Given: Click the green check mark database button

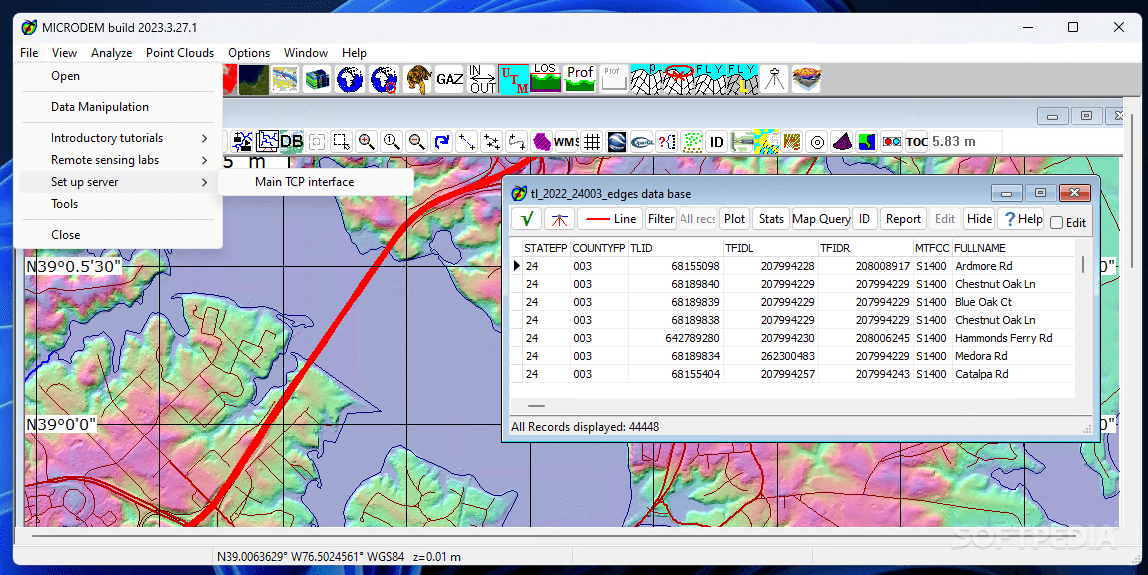Looking at the screenshot, I should pyautogui.click(x=526, y=218).
